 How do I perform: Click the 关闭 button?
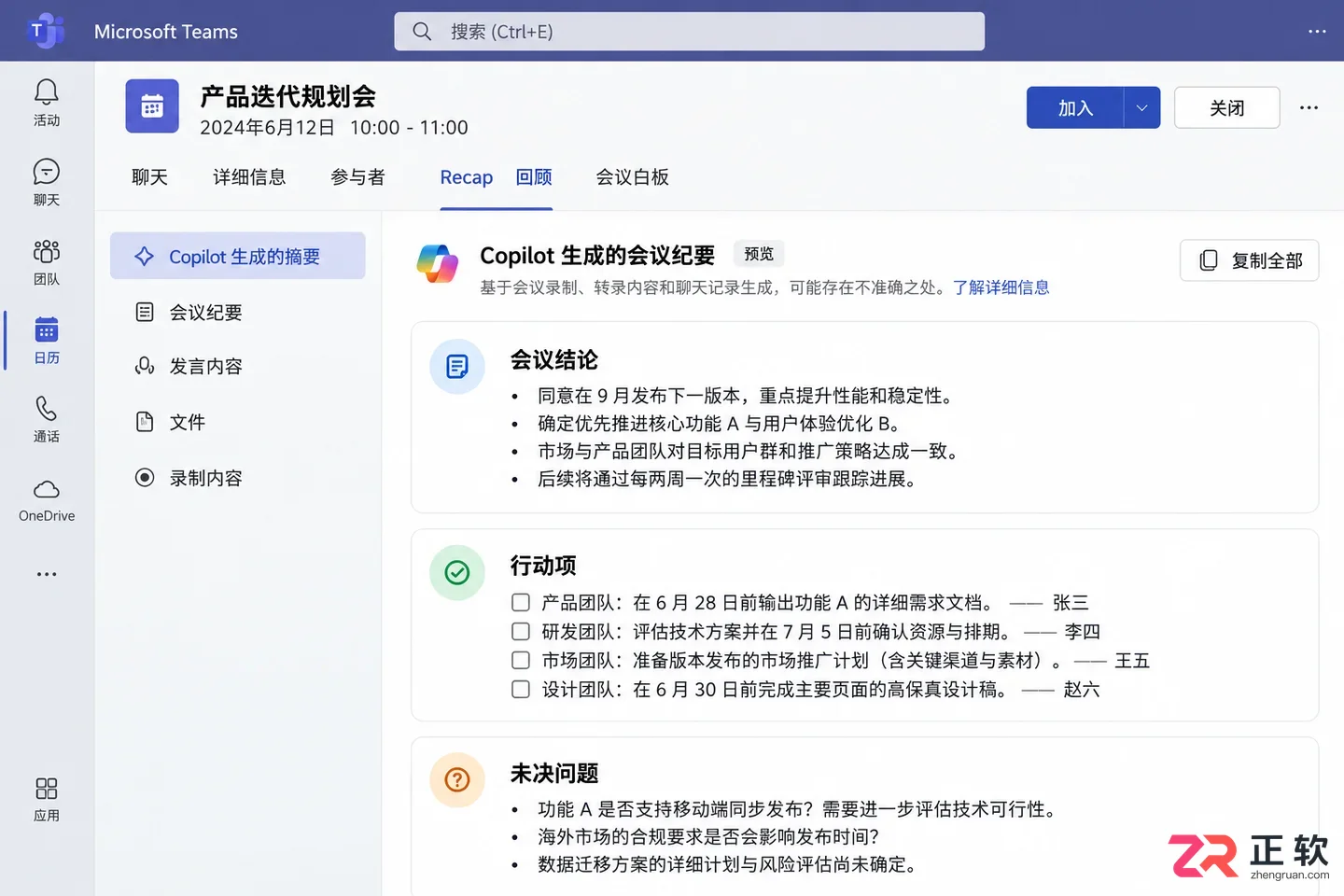tap(1226, 107)
